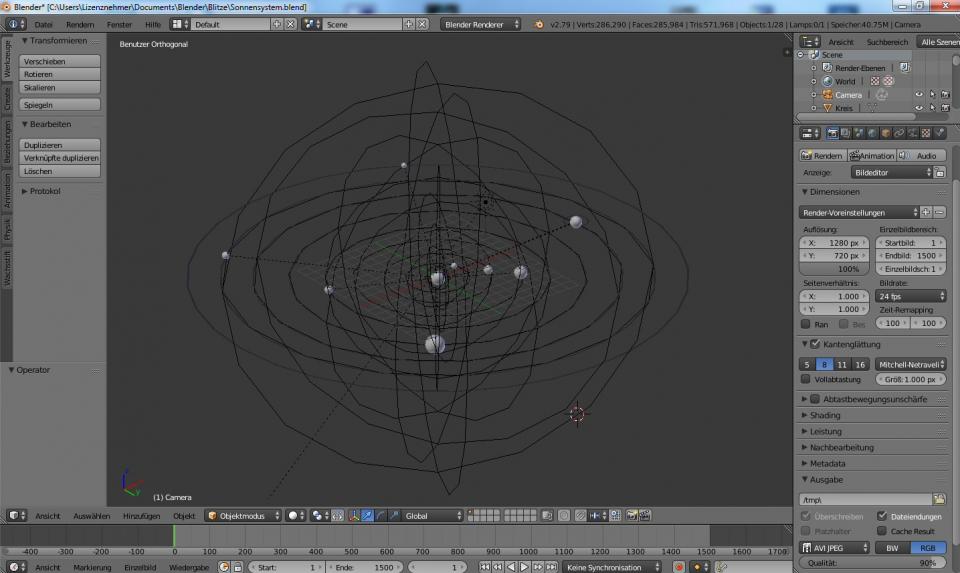Select the World properties tab icon
The height and width of the screenshot is (573, 960).
(873, 133)
